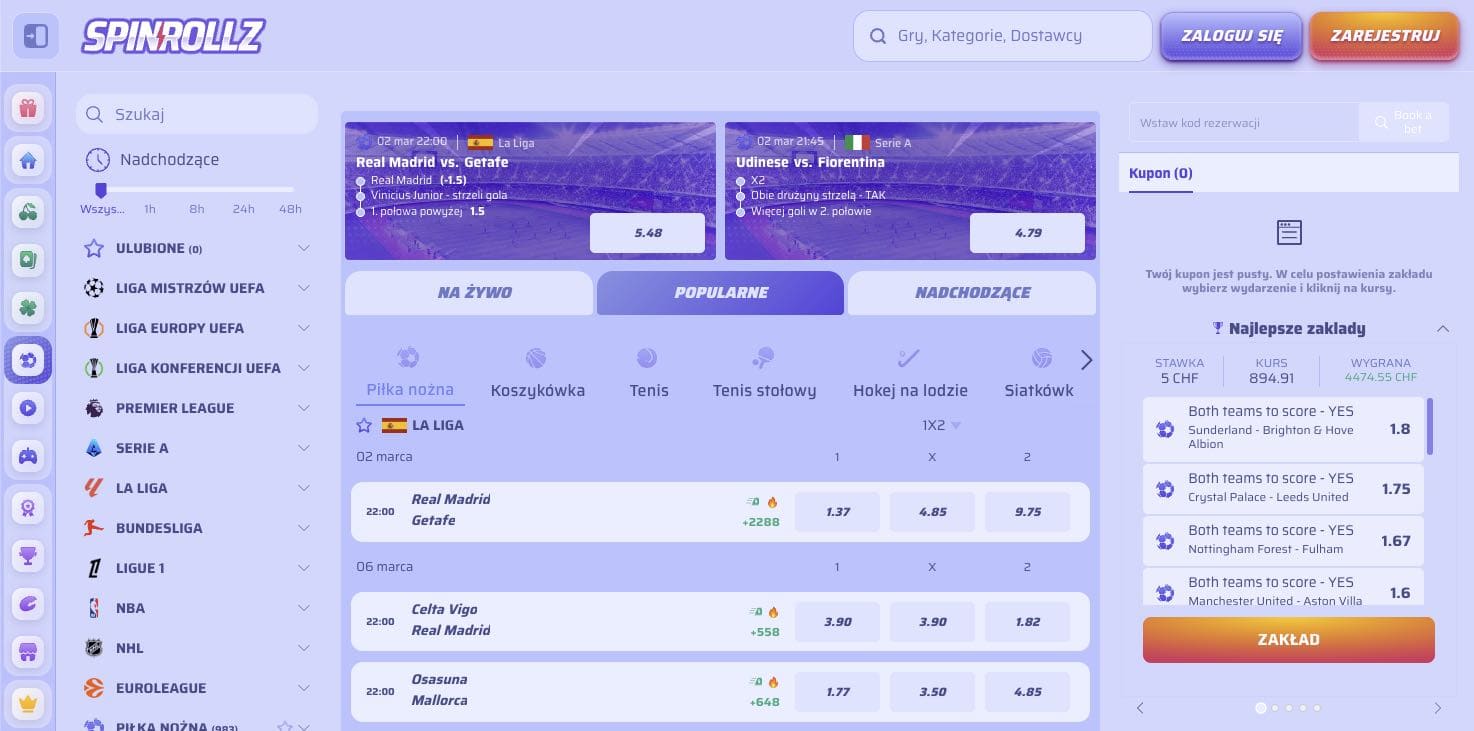
Task: Open the four-leaf clover sidebar icon
Action: coord(28,309)
